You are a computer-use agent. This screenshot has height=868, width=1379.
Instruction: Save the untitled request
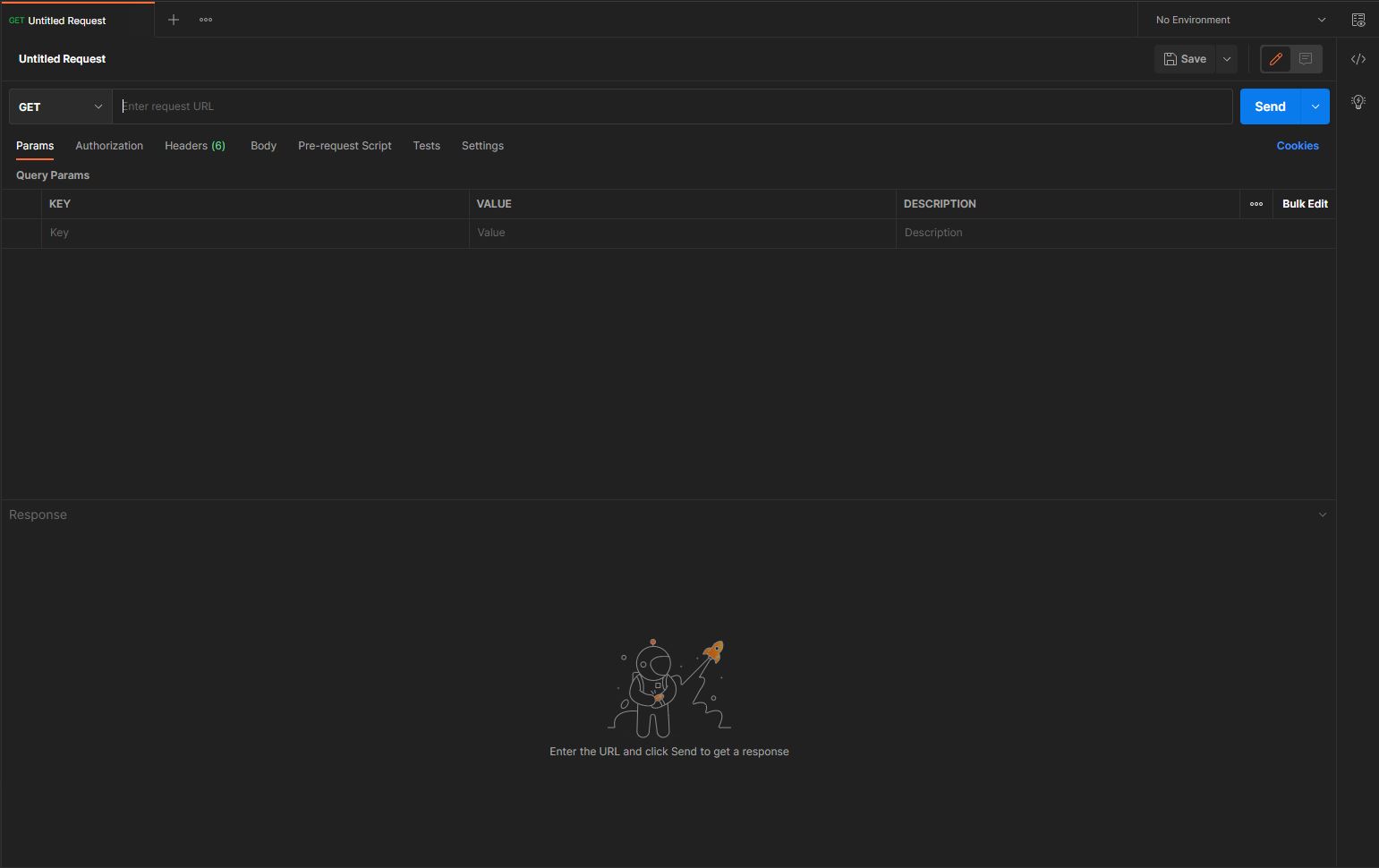(1185, 59)
